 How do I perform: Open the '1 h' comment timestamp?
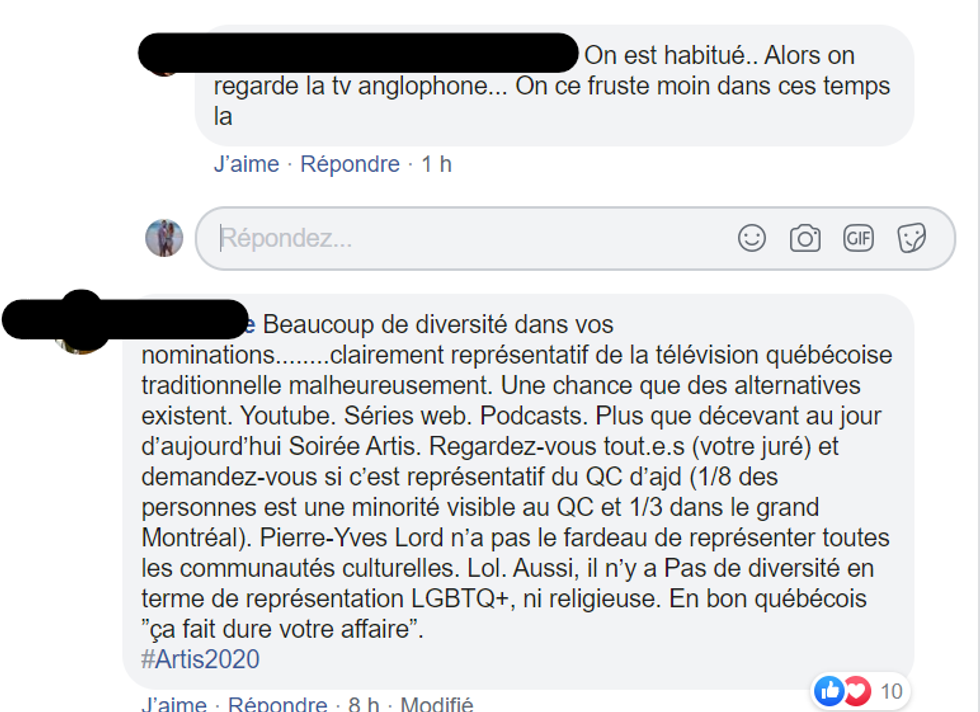pos(436,164)
